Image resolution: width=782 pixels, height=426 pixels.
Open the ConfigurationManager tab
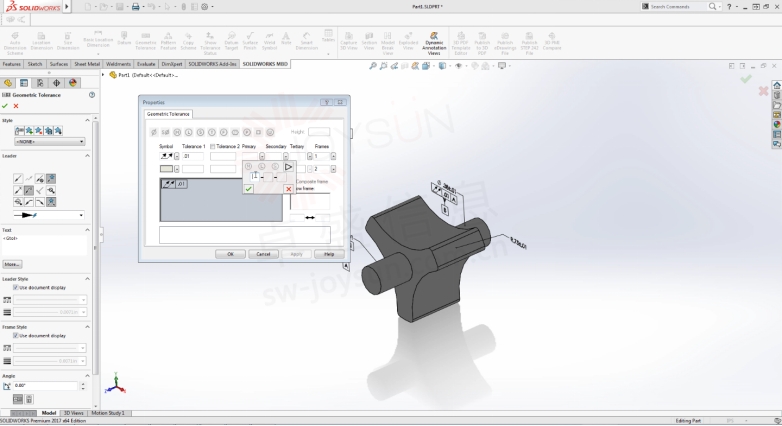(x=40, y=83)
